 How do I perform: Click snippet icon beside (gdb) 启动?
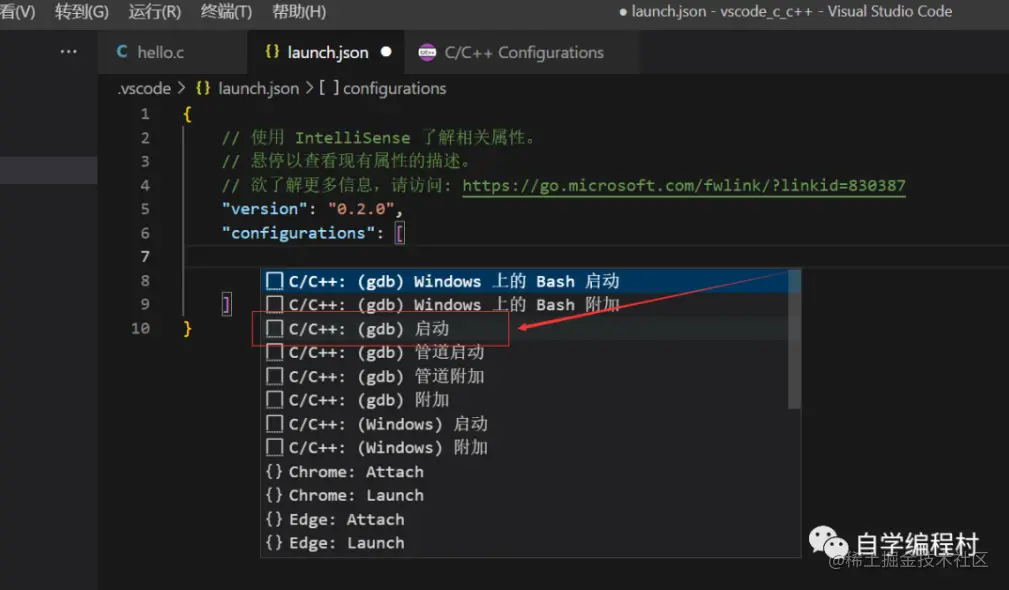tap(275, 329)
